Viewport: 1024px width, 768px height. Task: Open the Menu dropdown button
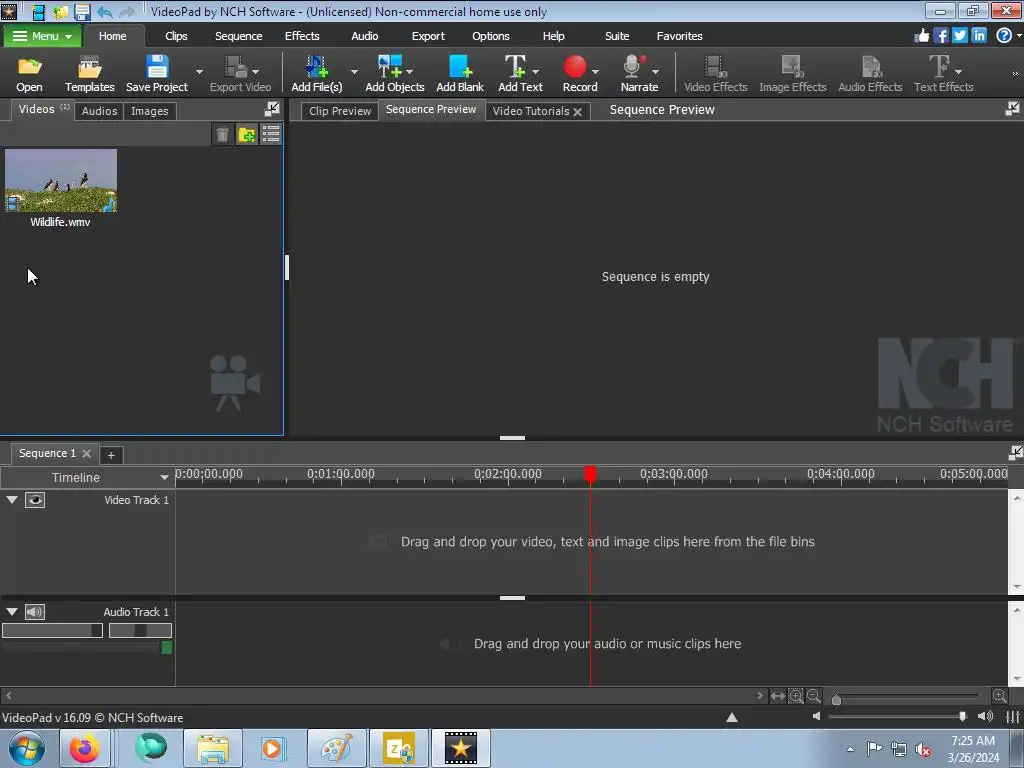(x=42, y=36)
